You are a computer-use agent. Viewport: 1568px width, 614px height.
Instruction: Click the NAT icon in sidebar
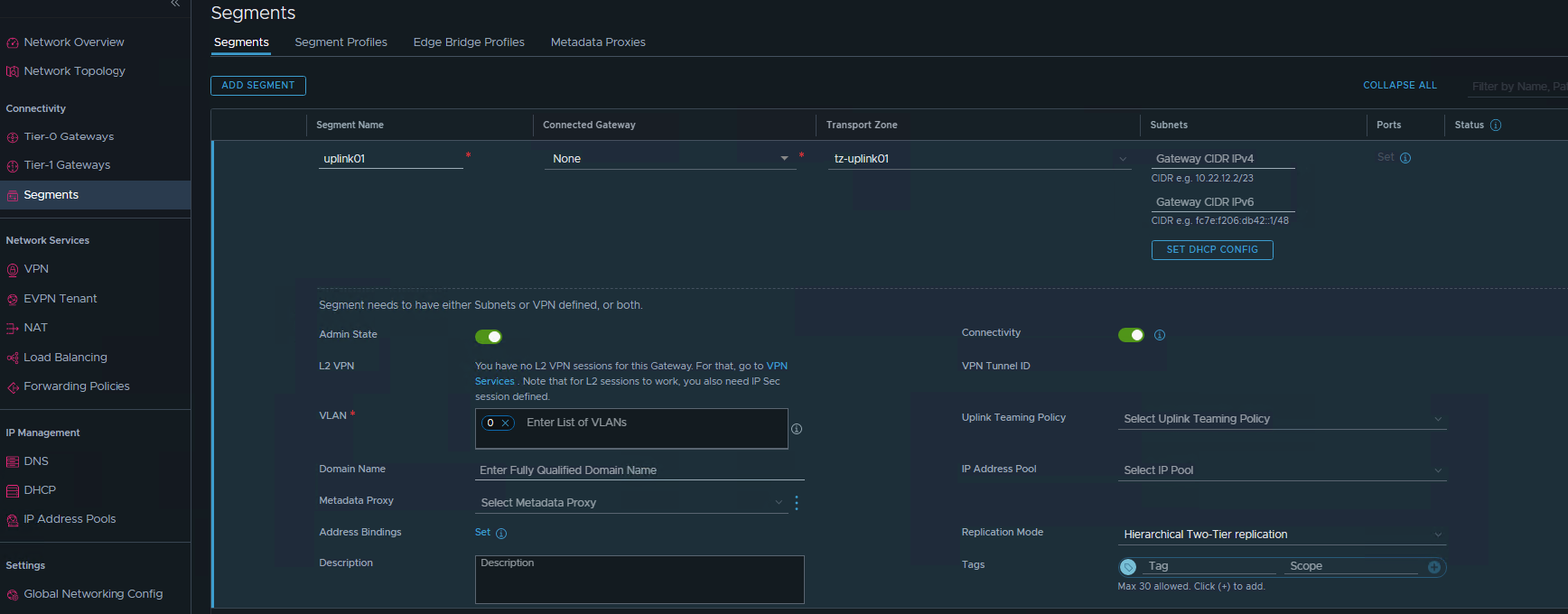pyautogui.click(x=13, y=329)
